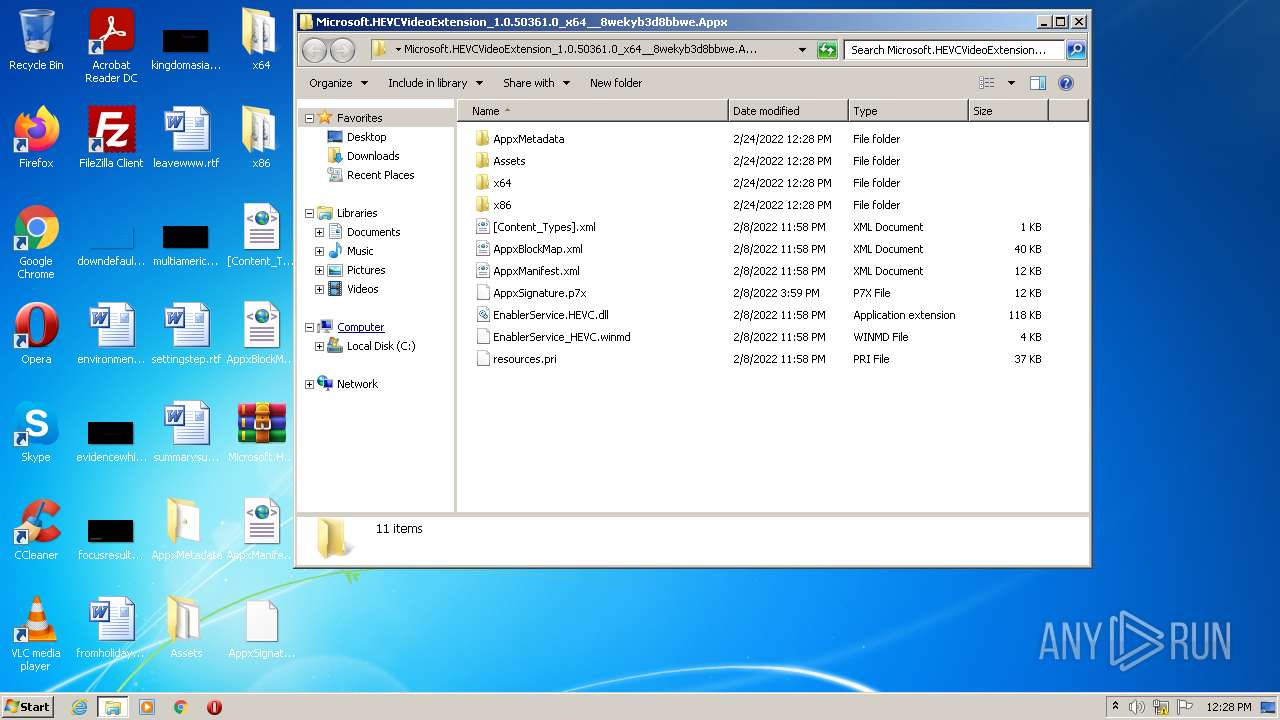Launch Acrobat Reader DC from desktop

tap(111, 46)
